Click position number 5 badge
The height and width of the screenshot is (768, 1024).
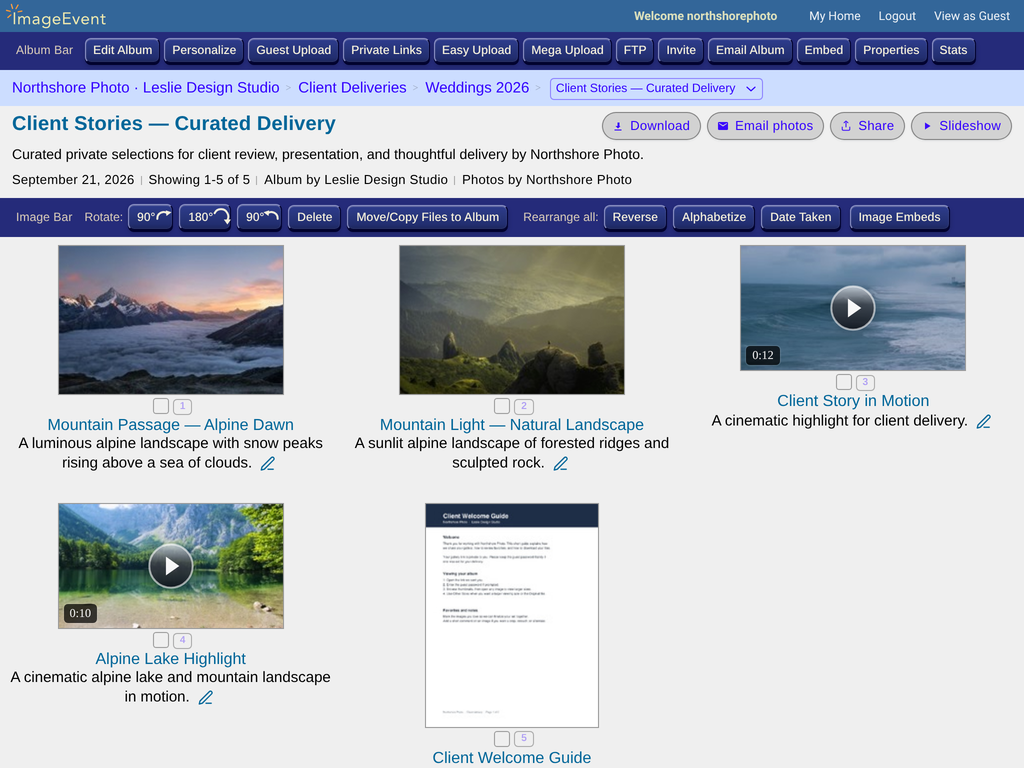pyautogui.click(x=524, y=739)
